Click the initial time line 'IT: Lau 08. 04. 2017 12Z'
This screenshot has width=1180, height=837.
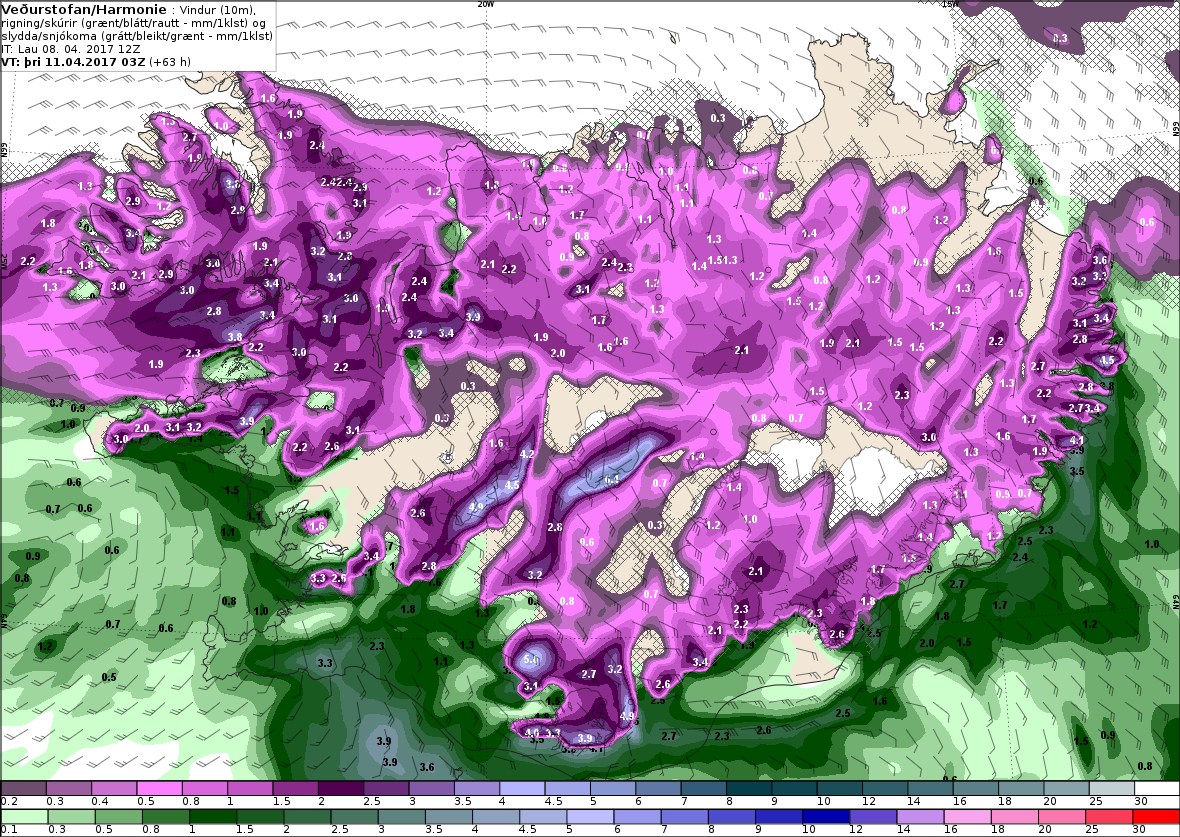click(71, 48)
